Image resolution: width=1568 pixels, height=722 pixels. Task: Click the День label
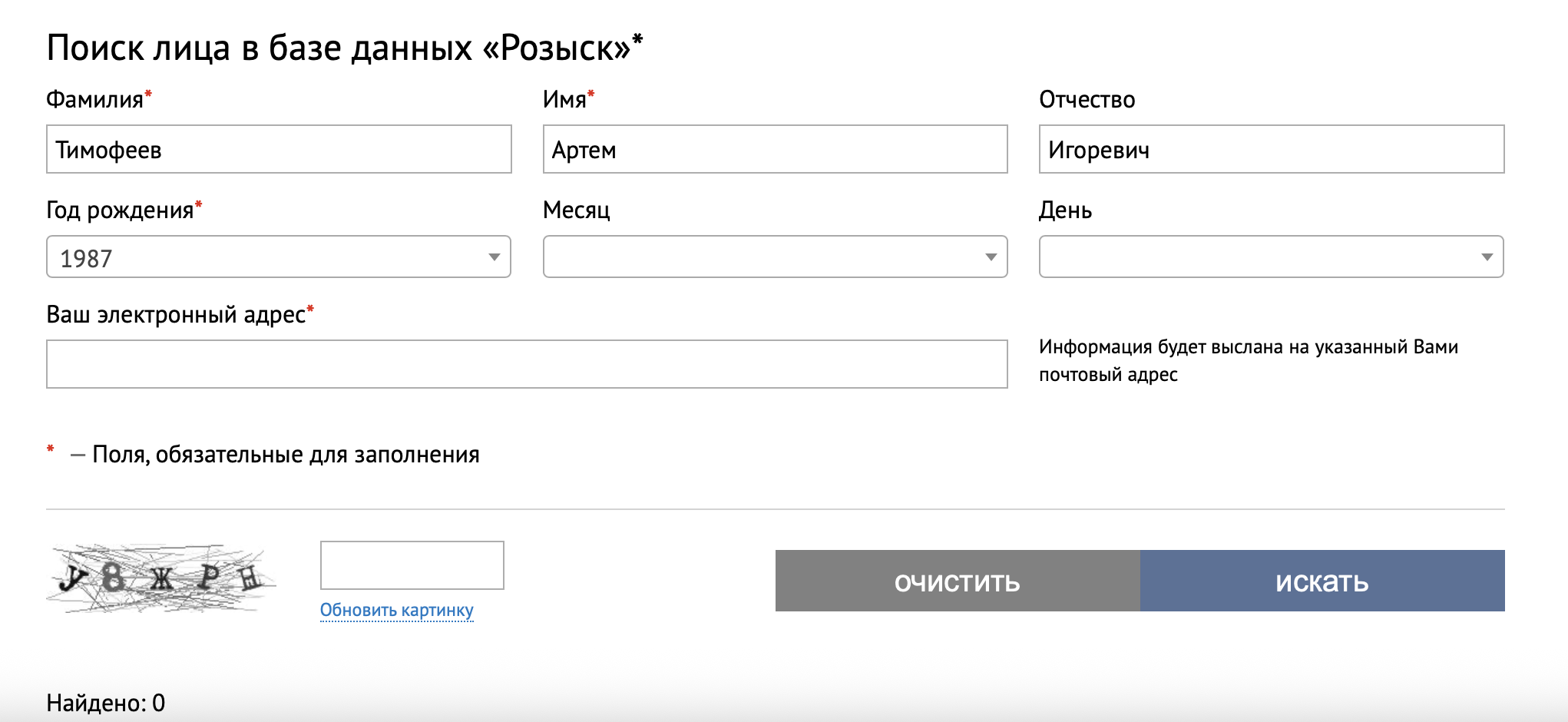click(1065, 210)
